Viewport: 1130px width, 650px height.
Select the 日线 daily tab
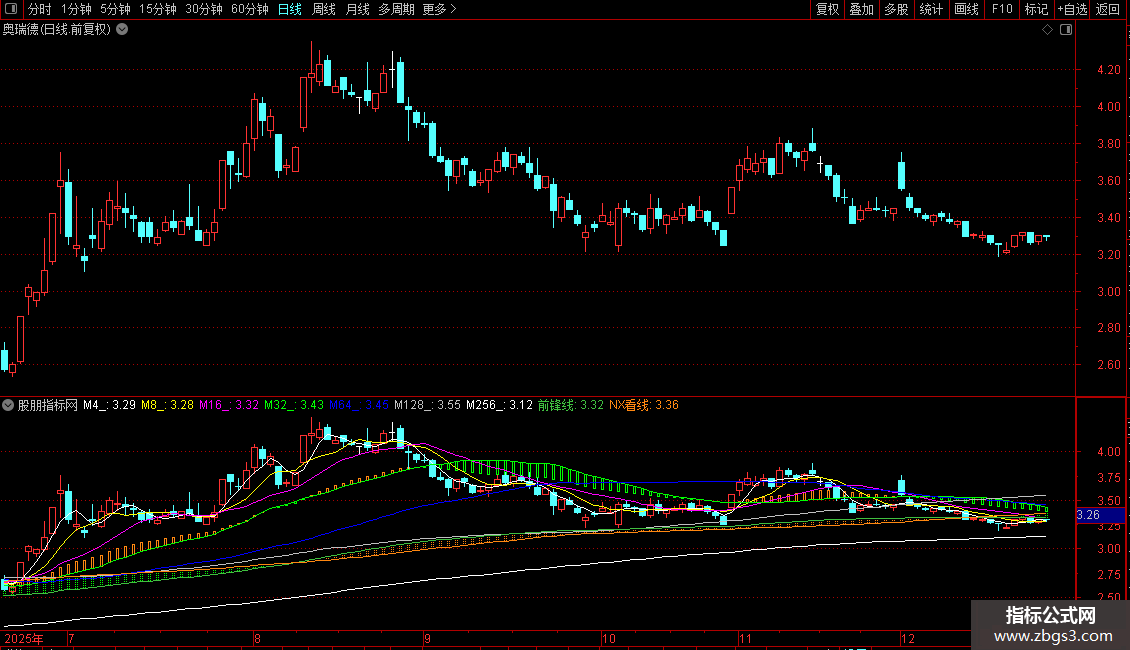(x=290, y=9)
